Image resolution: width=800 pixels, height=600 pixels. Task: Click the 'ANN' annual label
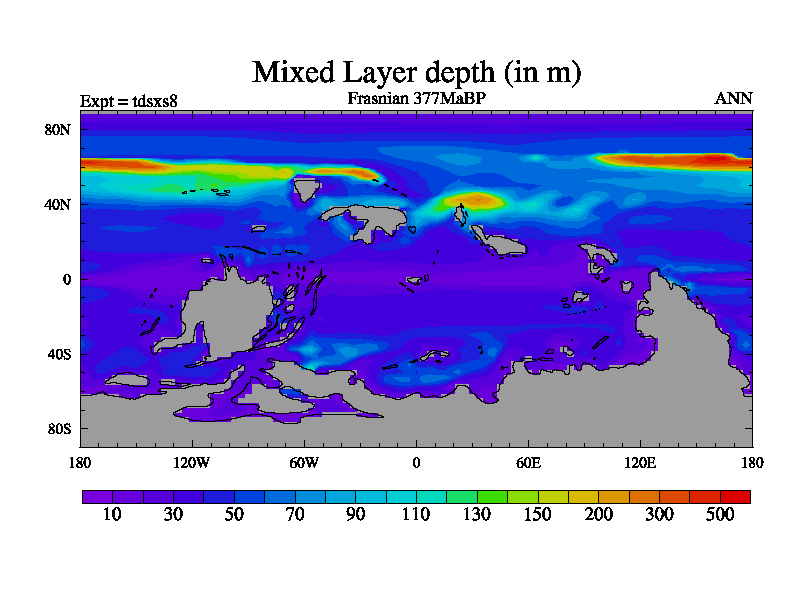point(733,98)
